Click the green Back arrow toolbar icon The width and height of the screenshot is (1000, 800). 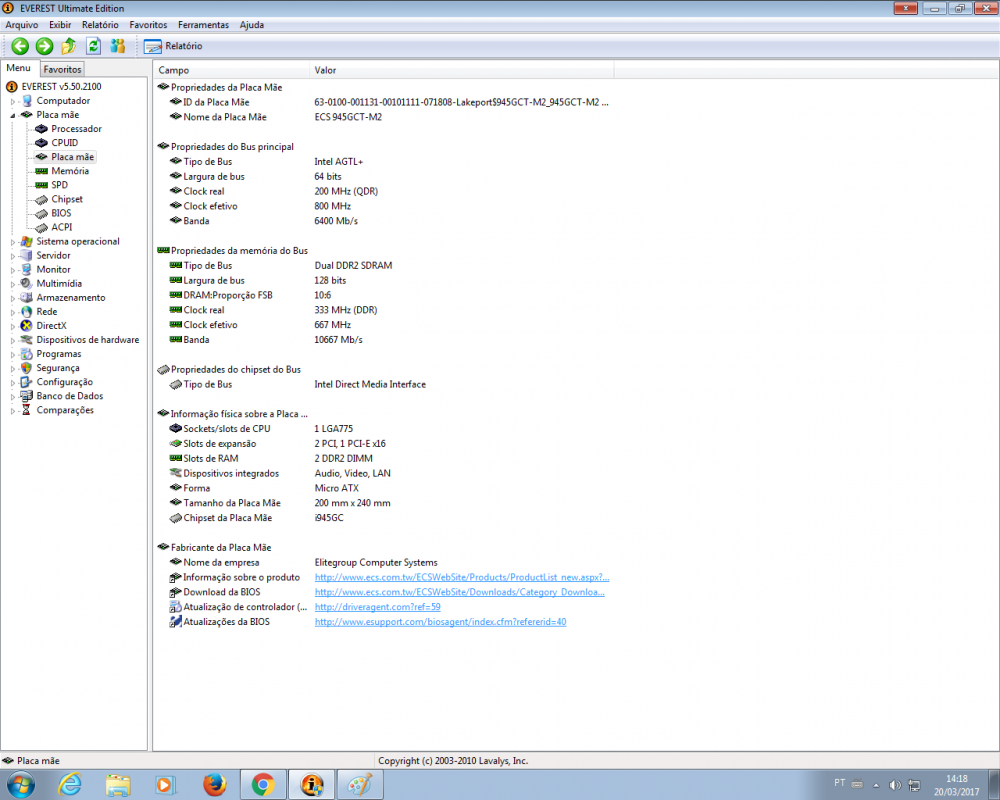coord(20,46)
